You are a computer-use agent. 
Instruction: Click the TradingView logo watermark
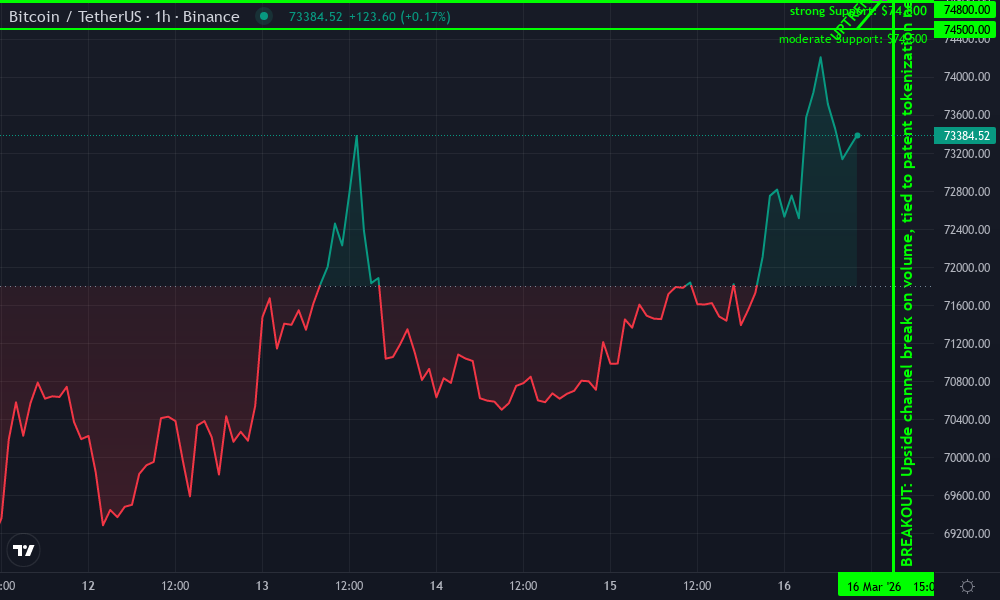pyautogui.click(x=25, y=550)
